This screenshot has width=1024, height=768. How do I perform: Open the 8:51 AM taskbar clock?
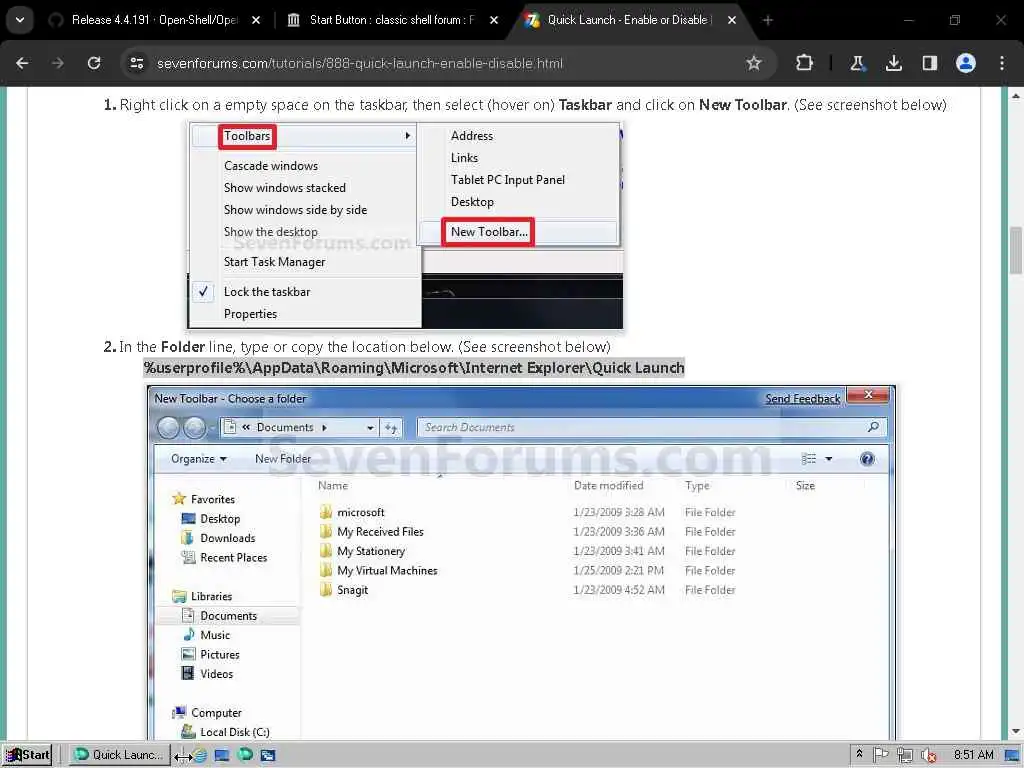(973, 755)
